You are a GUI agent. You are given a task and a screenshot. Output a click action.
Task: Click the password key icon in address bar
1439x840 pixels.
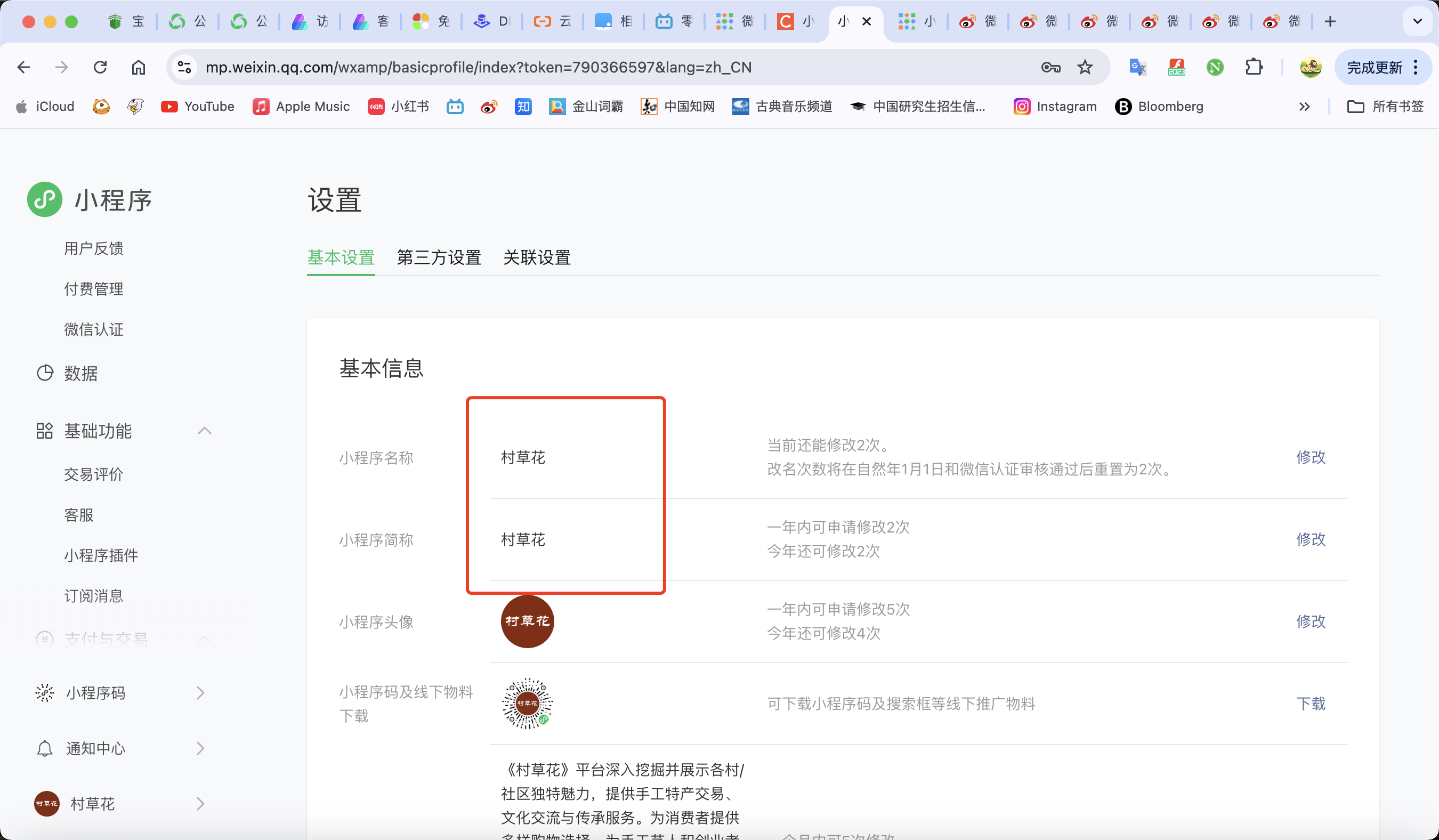1050,67
